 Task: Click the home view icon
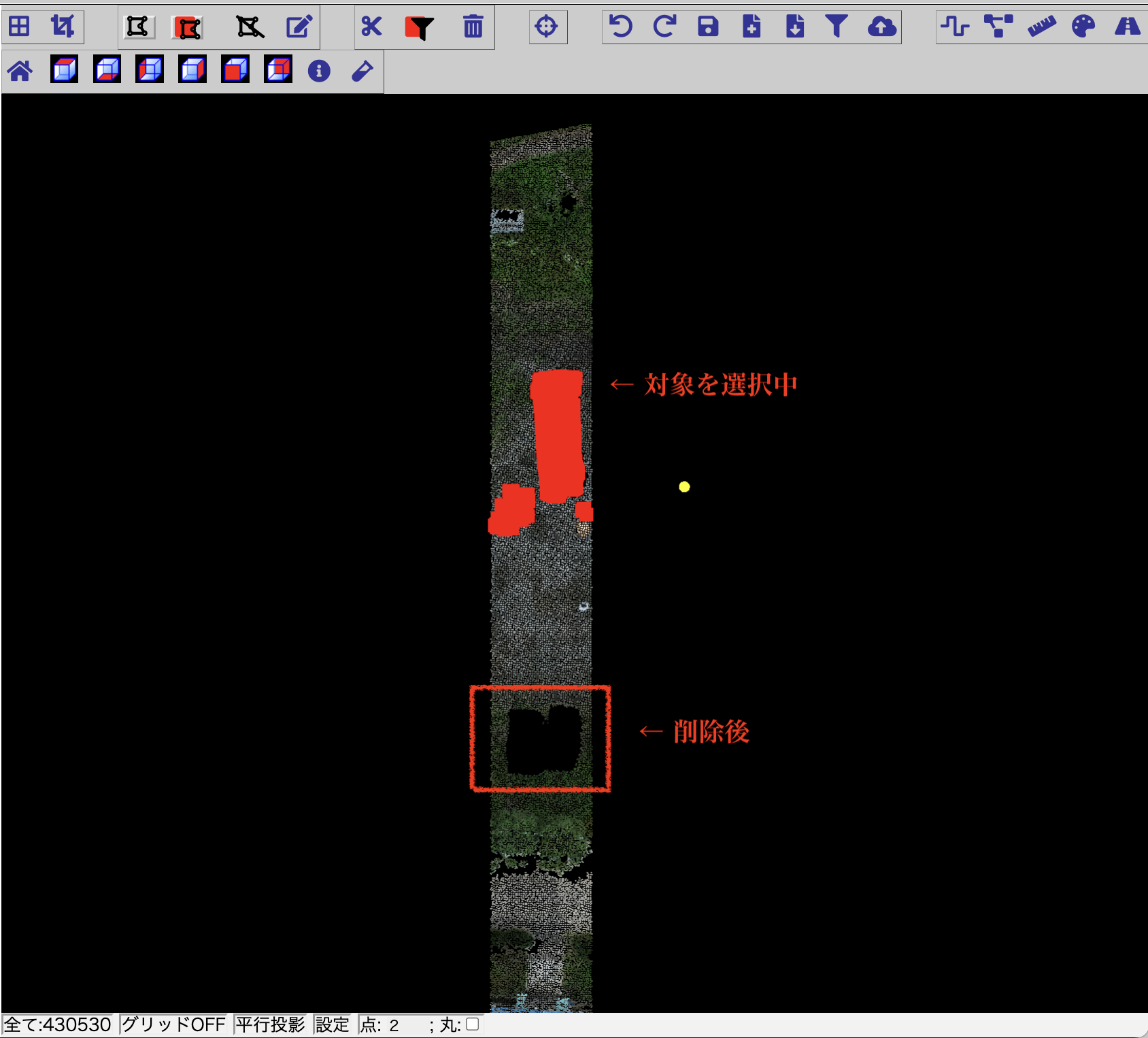[x=20, y=71]
